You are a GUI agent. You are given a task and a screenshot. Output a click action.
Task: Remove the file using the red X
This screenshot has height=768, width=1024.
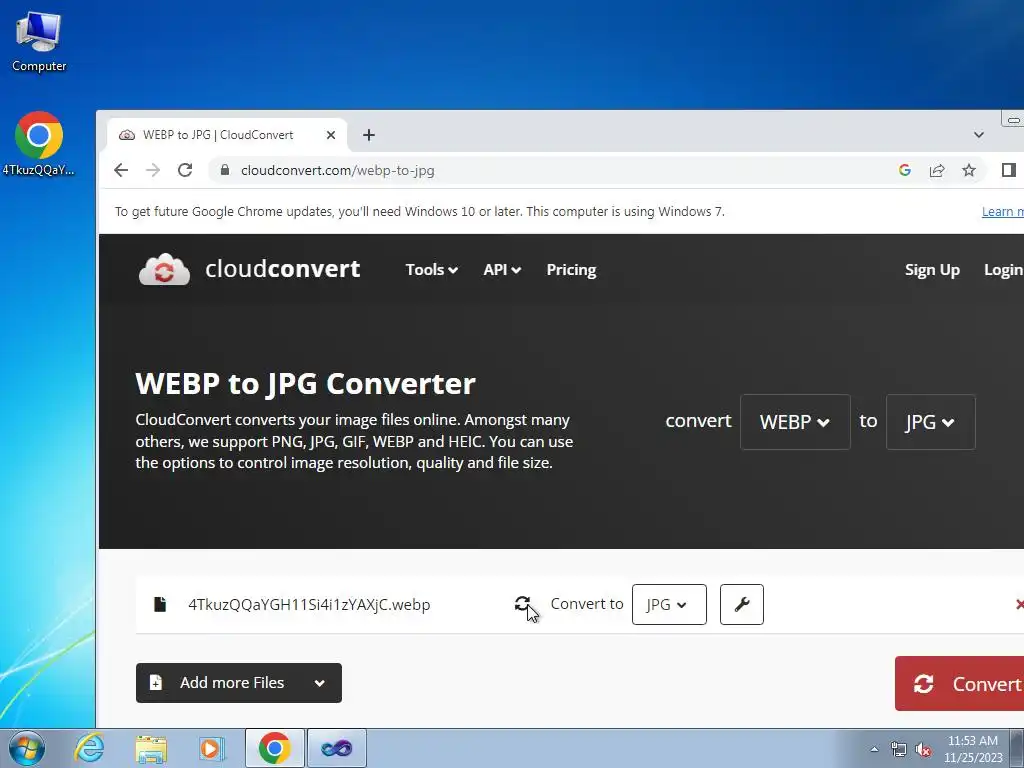1019,604
